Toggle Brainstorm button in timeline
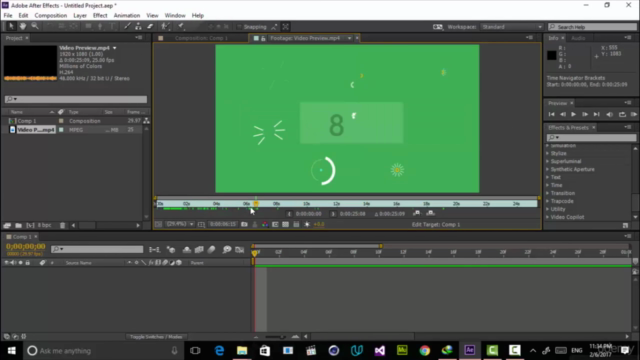The image size is (640, 360). click(227, 249)
